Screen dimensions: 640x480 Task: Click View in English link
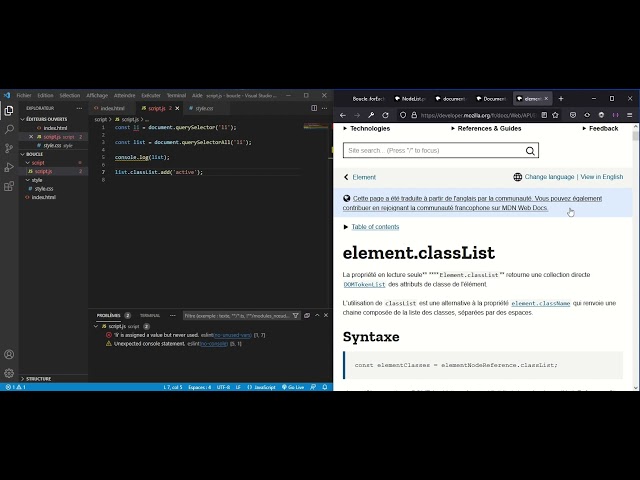click(x=602, y=177)
